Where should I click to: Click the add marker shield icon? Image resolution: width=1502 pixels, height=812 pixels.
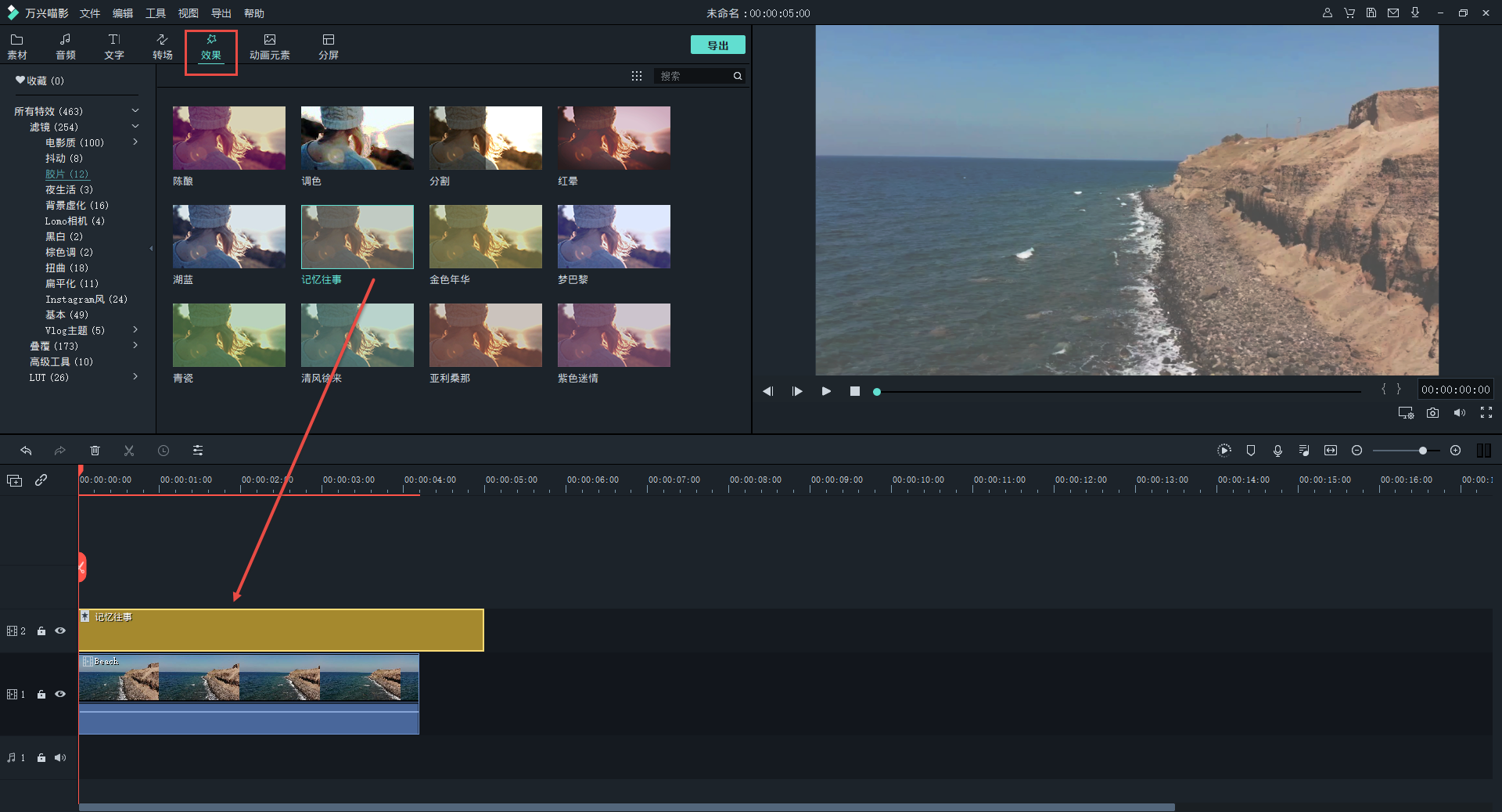coord(1251,451)
